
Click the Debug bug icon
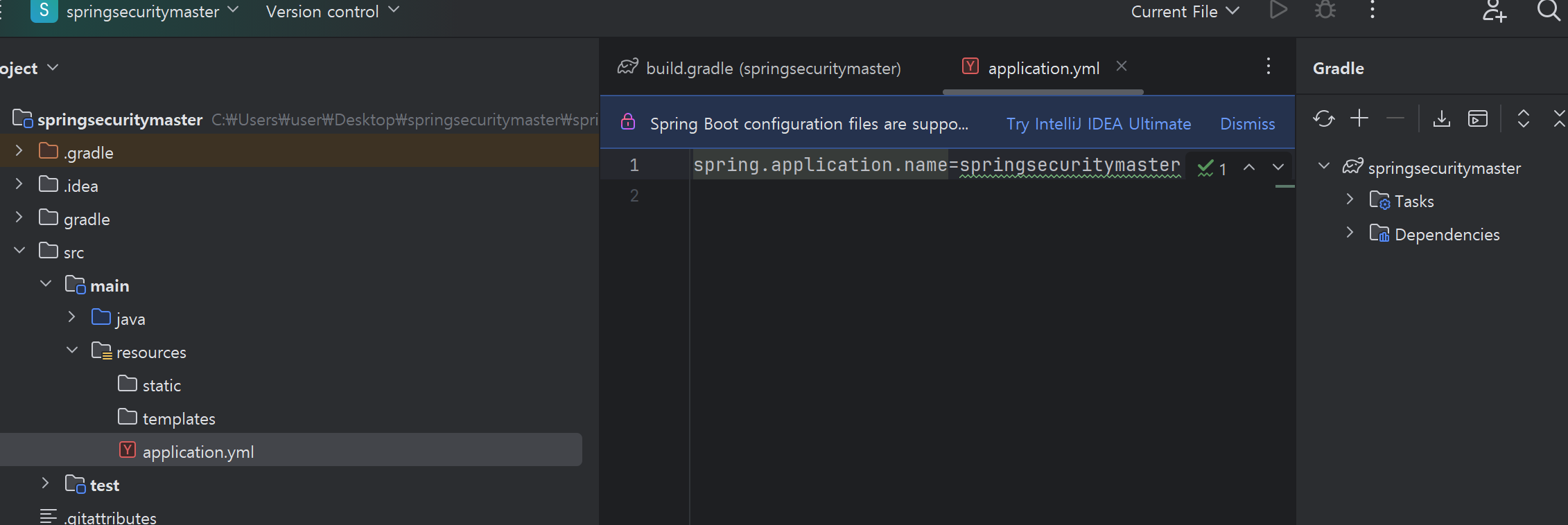pyautogui.click(x=1325, y=10)
